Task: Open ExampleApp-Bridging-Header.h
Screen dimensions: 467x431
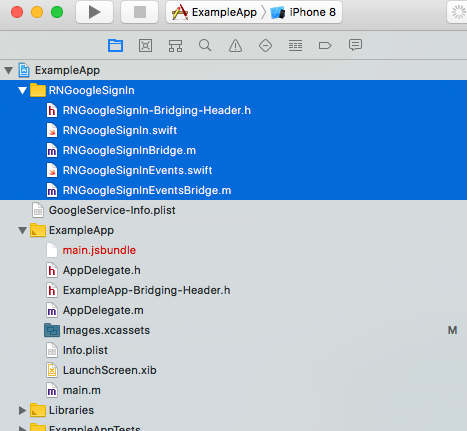Action: tap(233, 290)
